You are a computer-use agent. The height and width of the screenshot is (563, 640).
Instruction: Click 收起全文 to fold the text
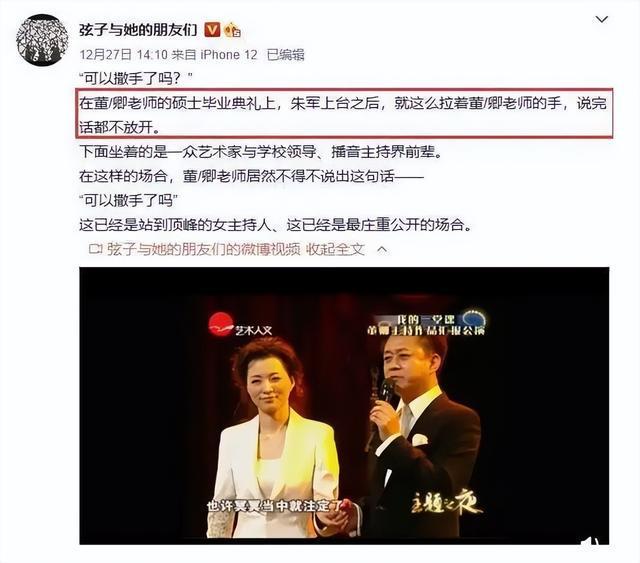[x=335, y=249]
